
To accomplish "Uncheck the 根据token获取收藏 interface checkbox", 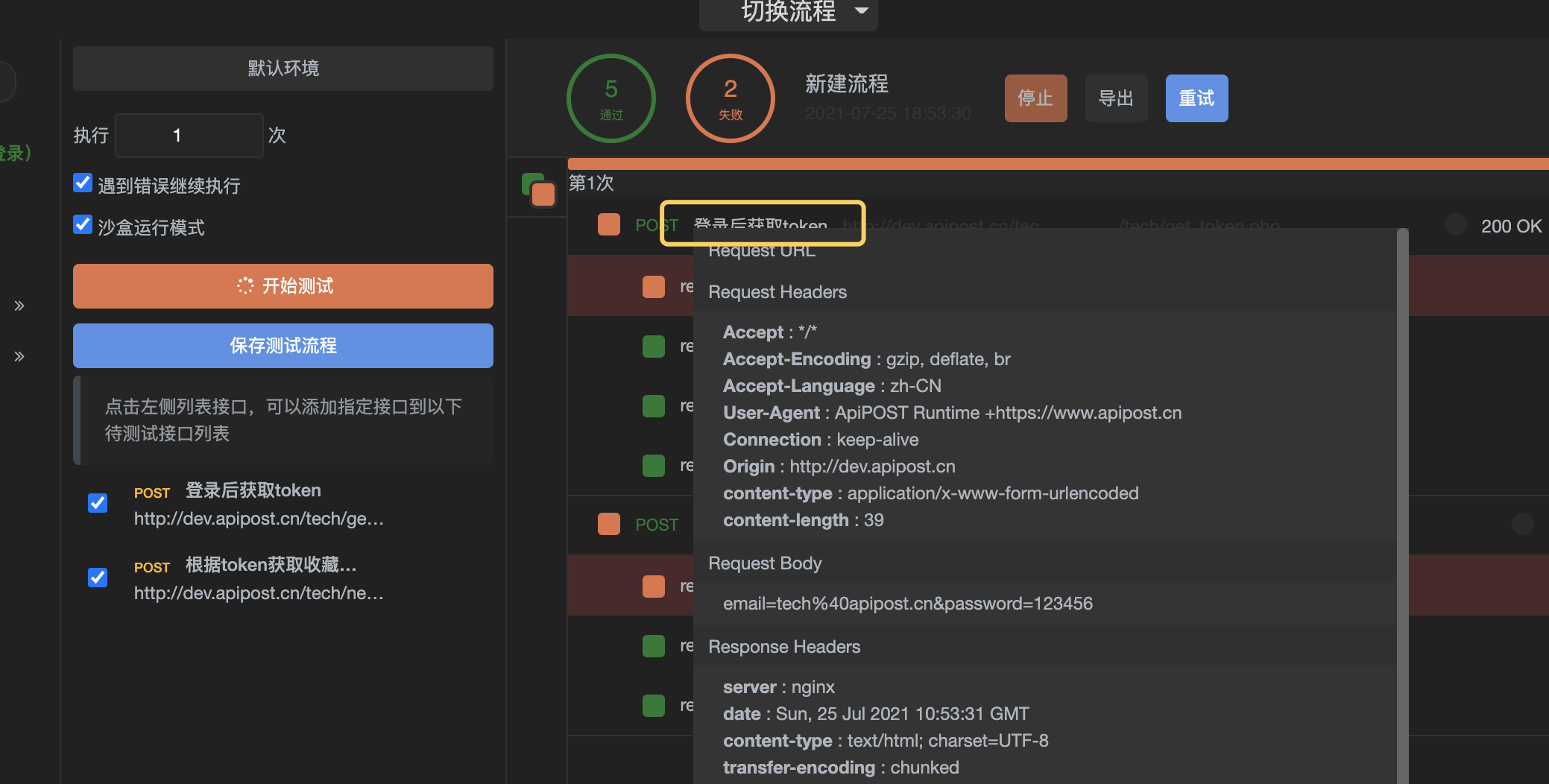I will click(x=98, y=578).
